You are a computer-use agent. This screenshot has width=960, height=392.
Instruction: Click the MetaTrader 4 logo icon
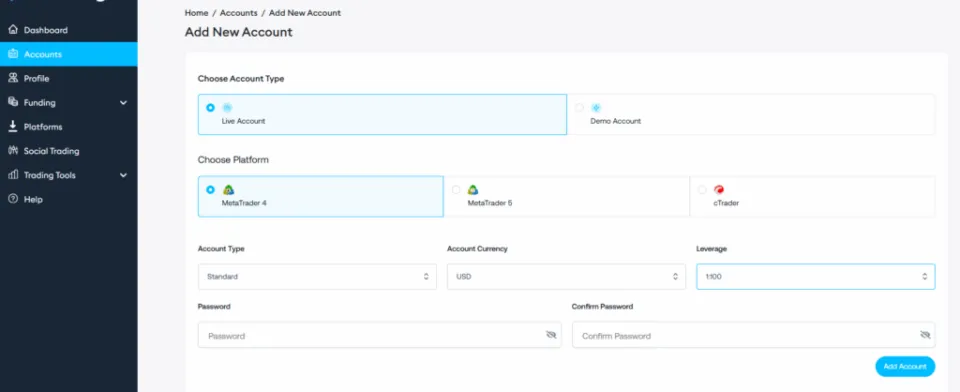(x=228, y=190)
